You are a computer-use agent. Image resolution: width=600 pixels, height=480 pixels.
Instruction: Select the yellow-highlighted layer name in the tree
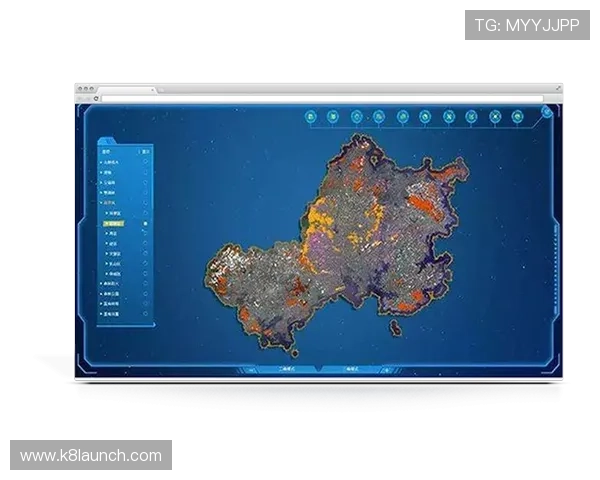(x=116, y=224)
